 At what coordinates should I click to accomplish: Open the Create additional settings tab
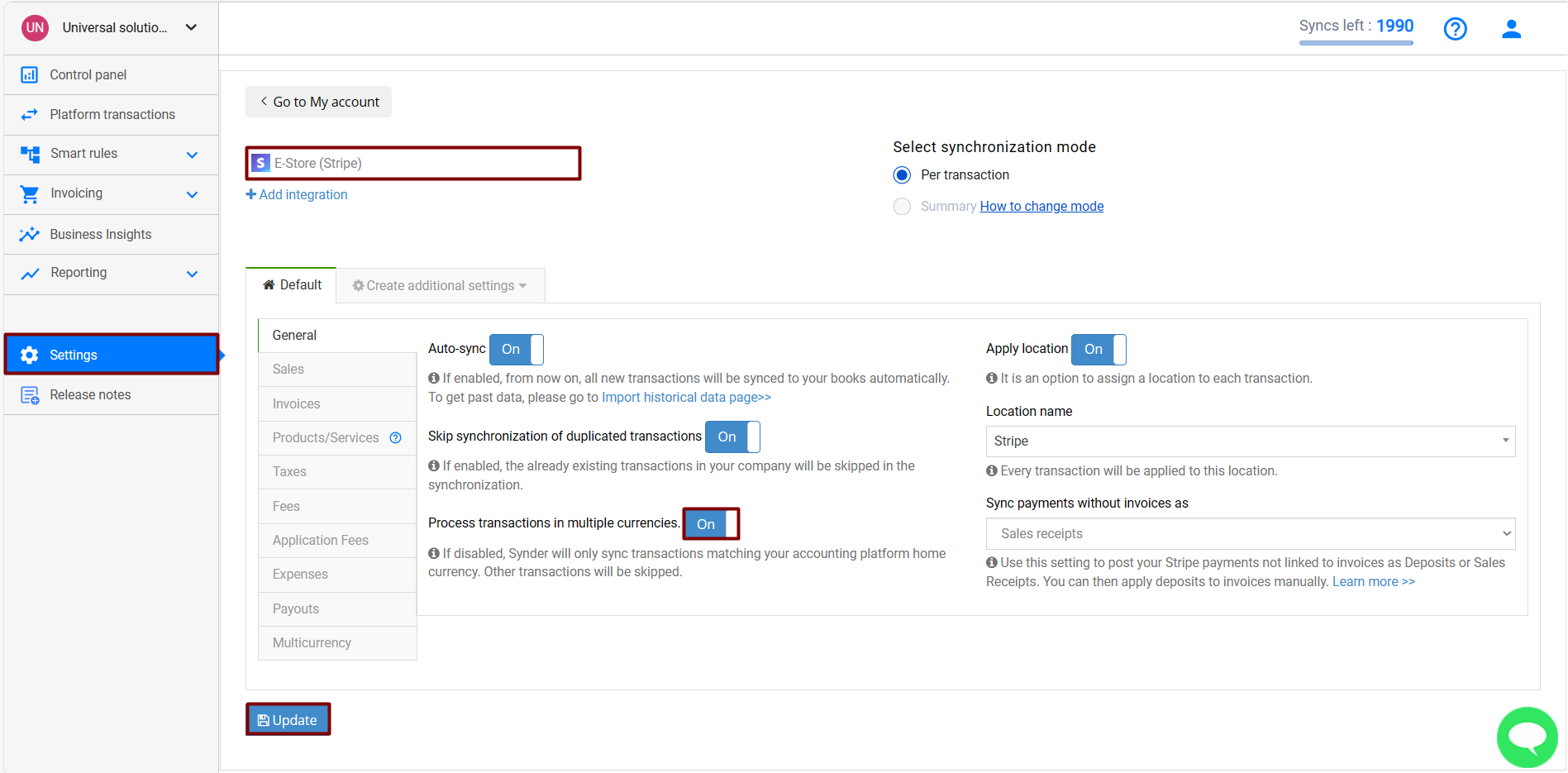[440, 285]
